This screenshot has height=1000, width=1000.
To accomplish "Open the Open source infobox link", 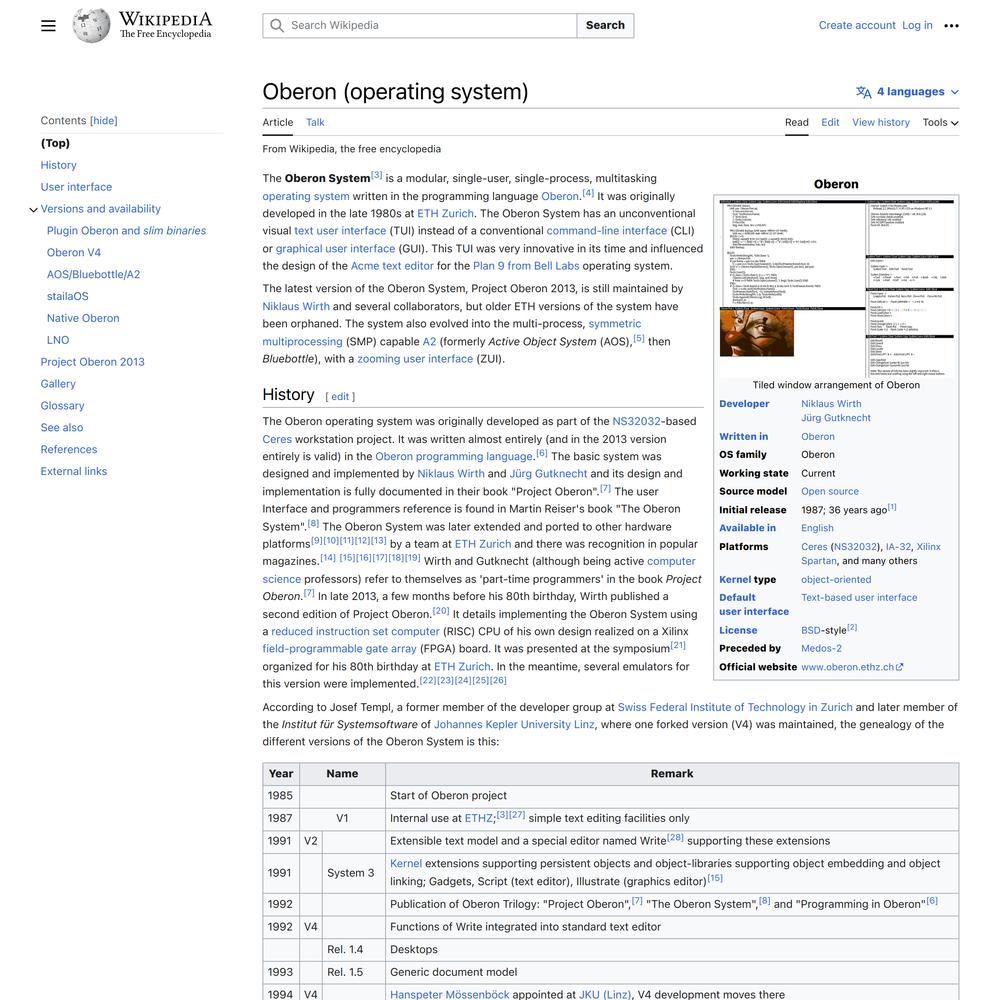I will coord(830,492).
